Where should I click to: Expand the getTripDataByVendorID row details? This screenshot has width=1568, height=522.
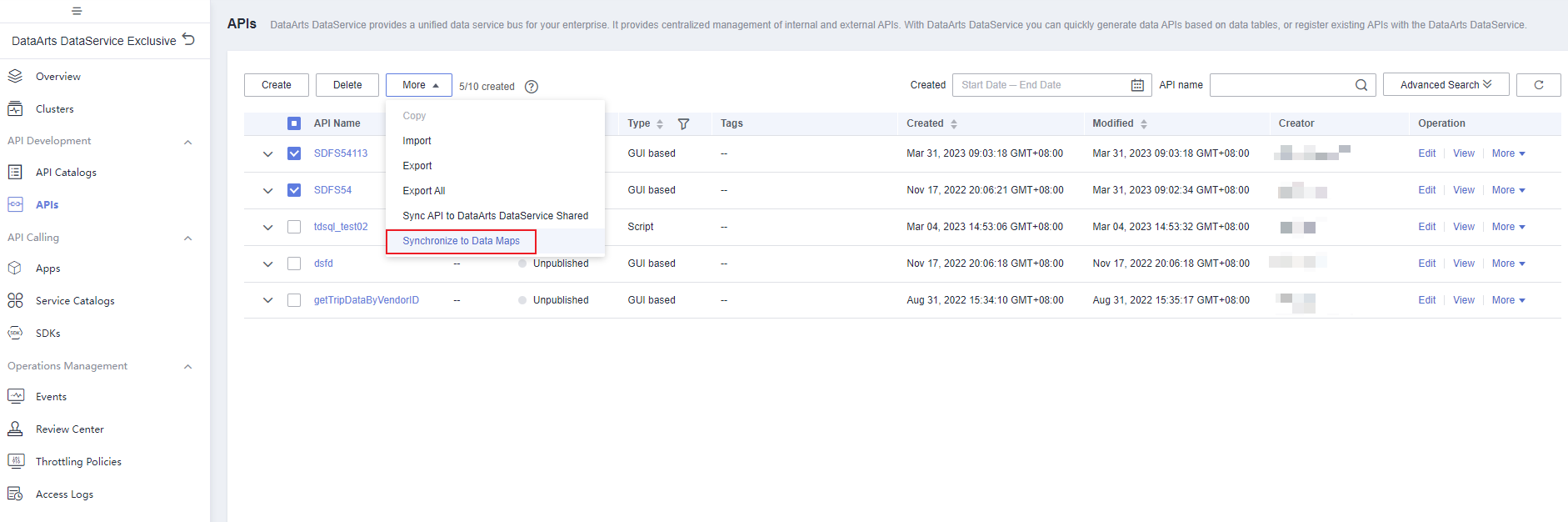[267, 301]
